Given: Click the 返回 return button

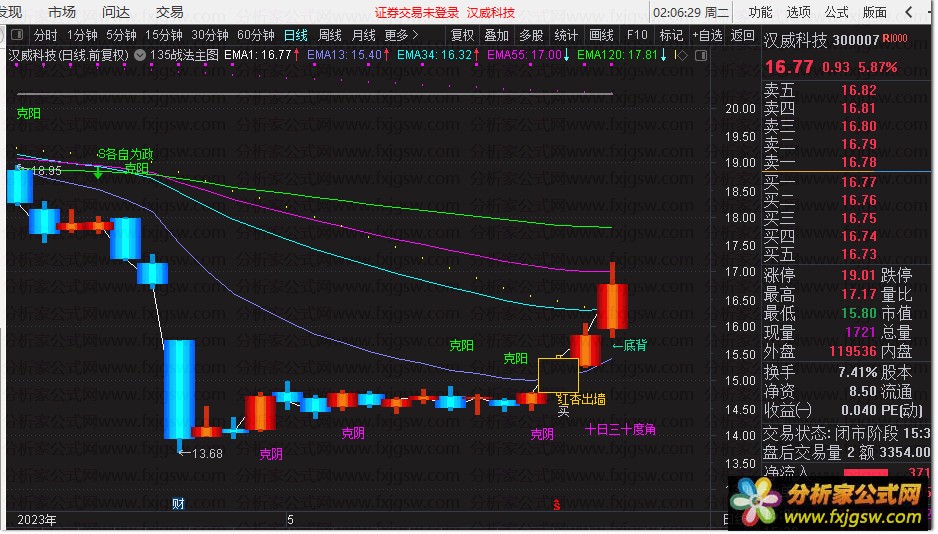Looking at the screenshot, I should (742, 35).
